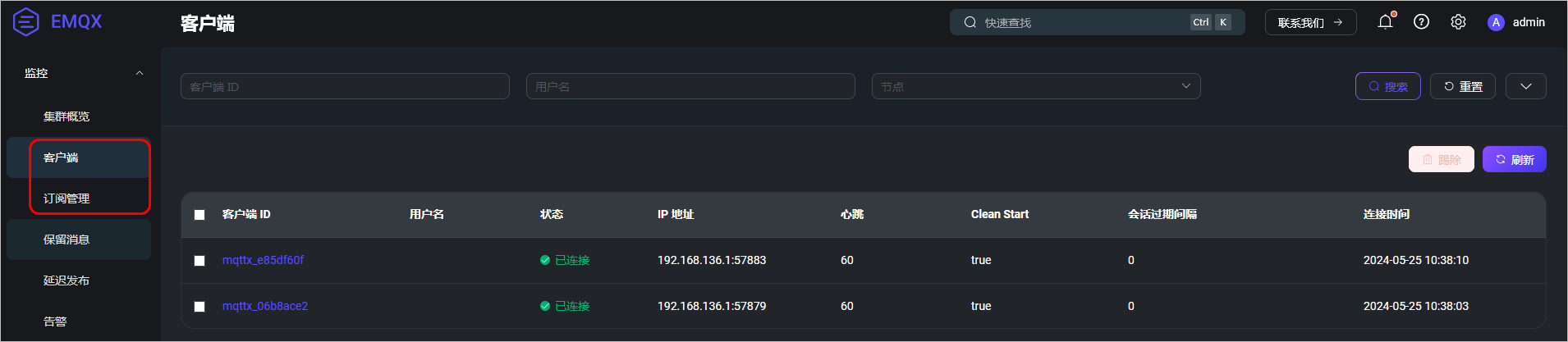Check the box for mqttx_e85df60f
The image size is (1568, 342).
[199, 261]
